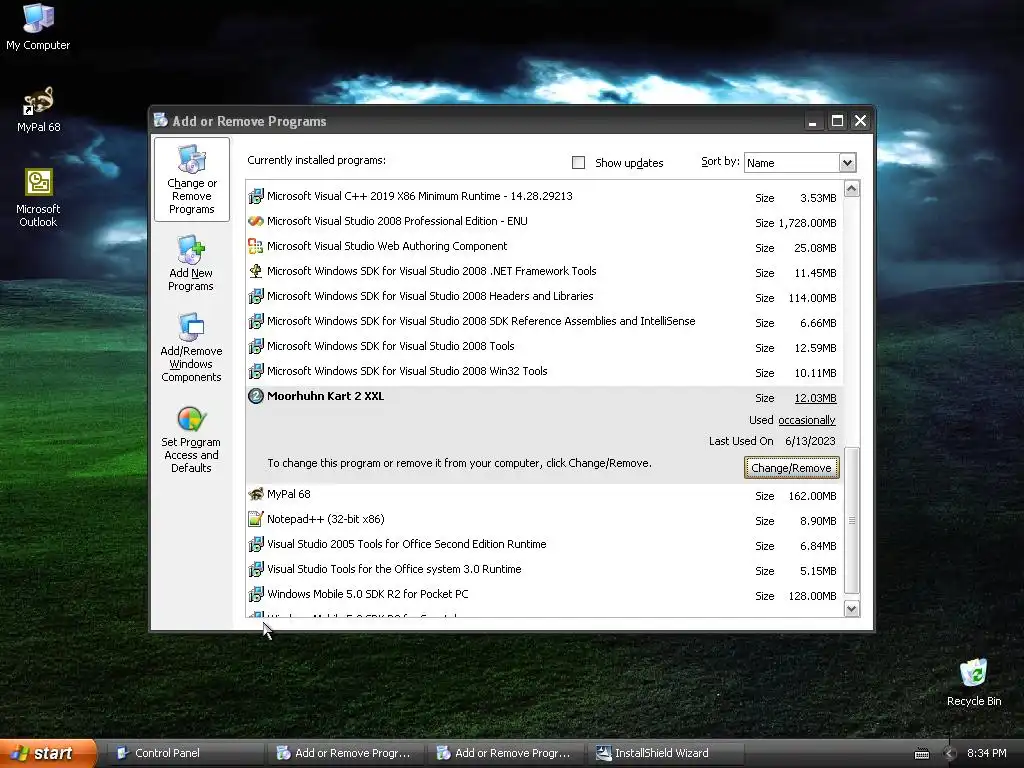Switch to Control Panel in the taskbar
The image size is (1024, 768).
click(185, 754)
